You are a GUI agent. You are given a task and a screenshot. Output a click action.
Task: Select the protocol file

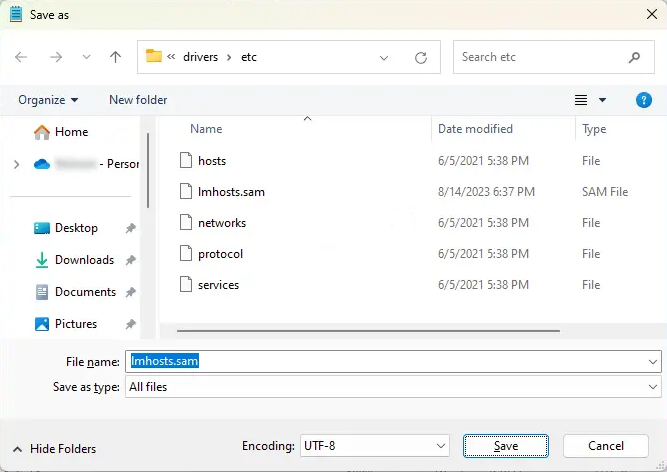220,254
